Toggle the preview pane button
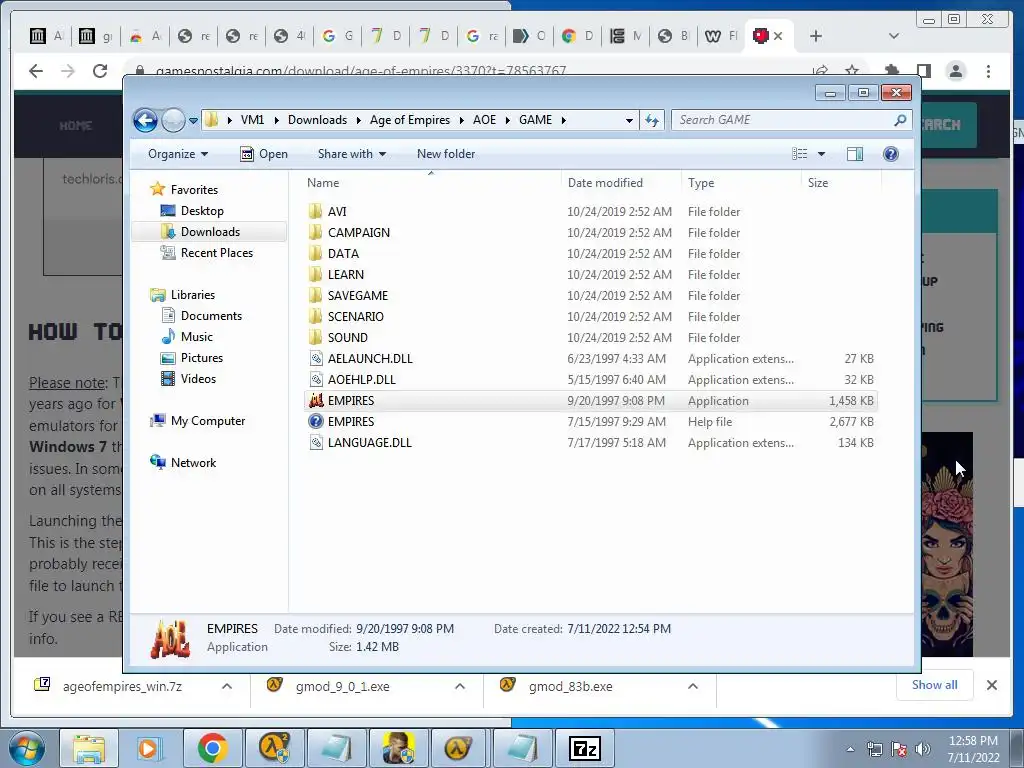The height and width of the screenshot is (768, 1024). (x=855, y=154)
